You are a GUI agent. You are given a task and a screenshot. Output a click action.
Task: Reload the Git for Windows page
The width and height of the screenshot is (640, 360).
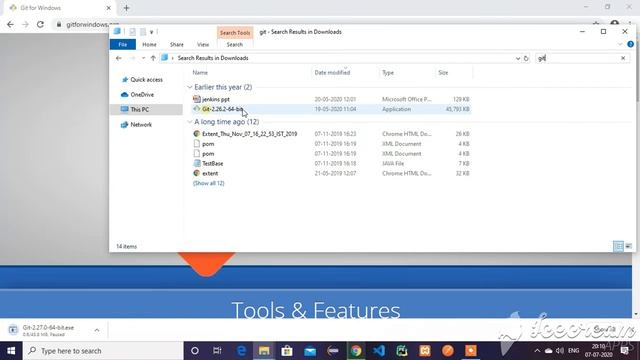coord(40,24)
